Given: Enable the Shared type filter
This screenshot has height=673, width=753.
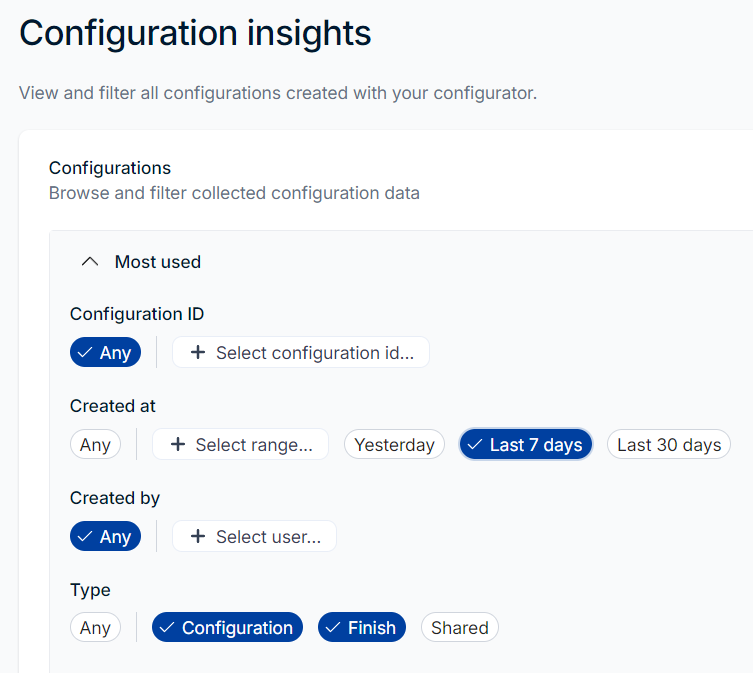Looking at the screenshot, I should 459,628.
